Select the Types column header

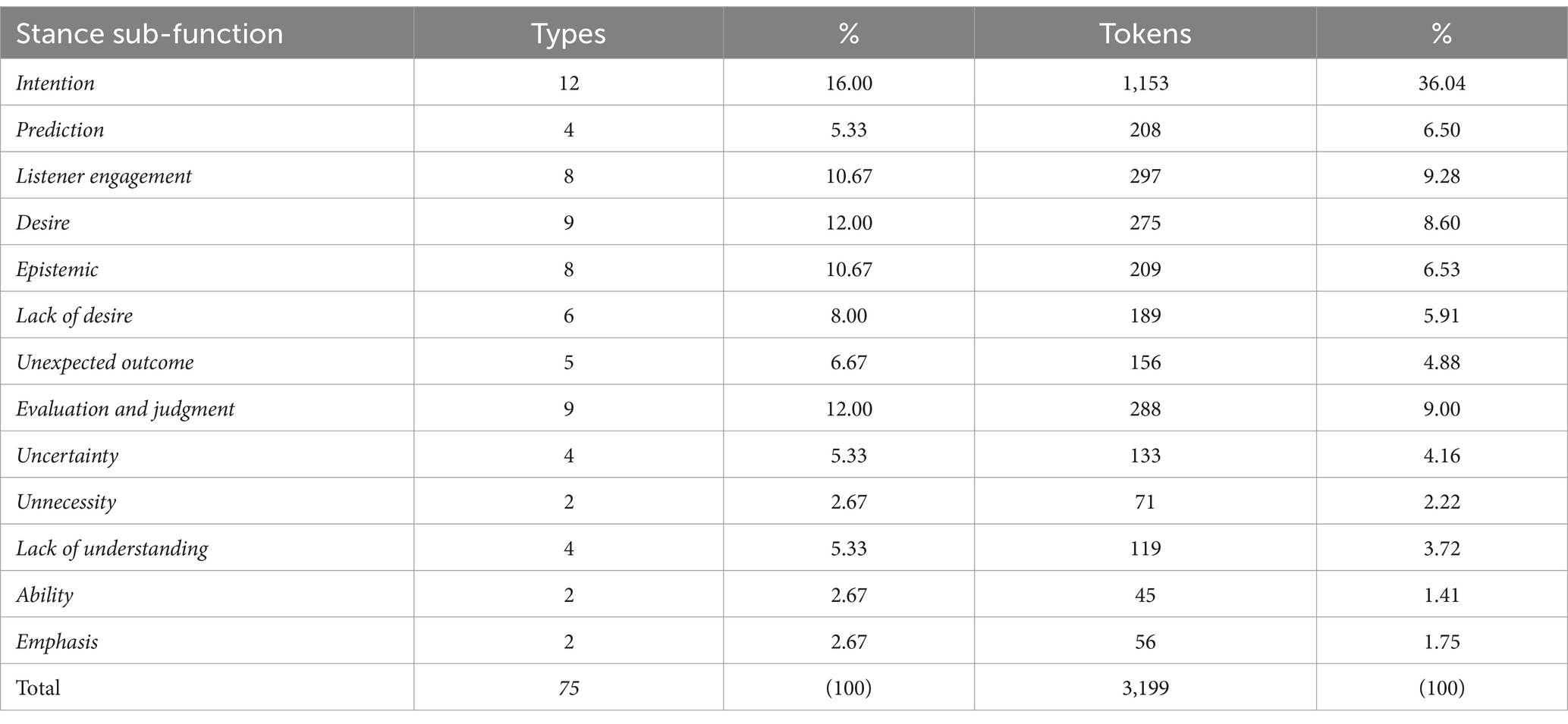point(568,34)
